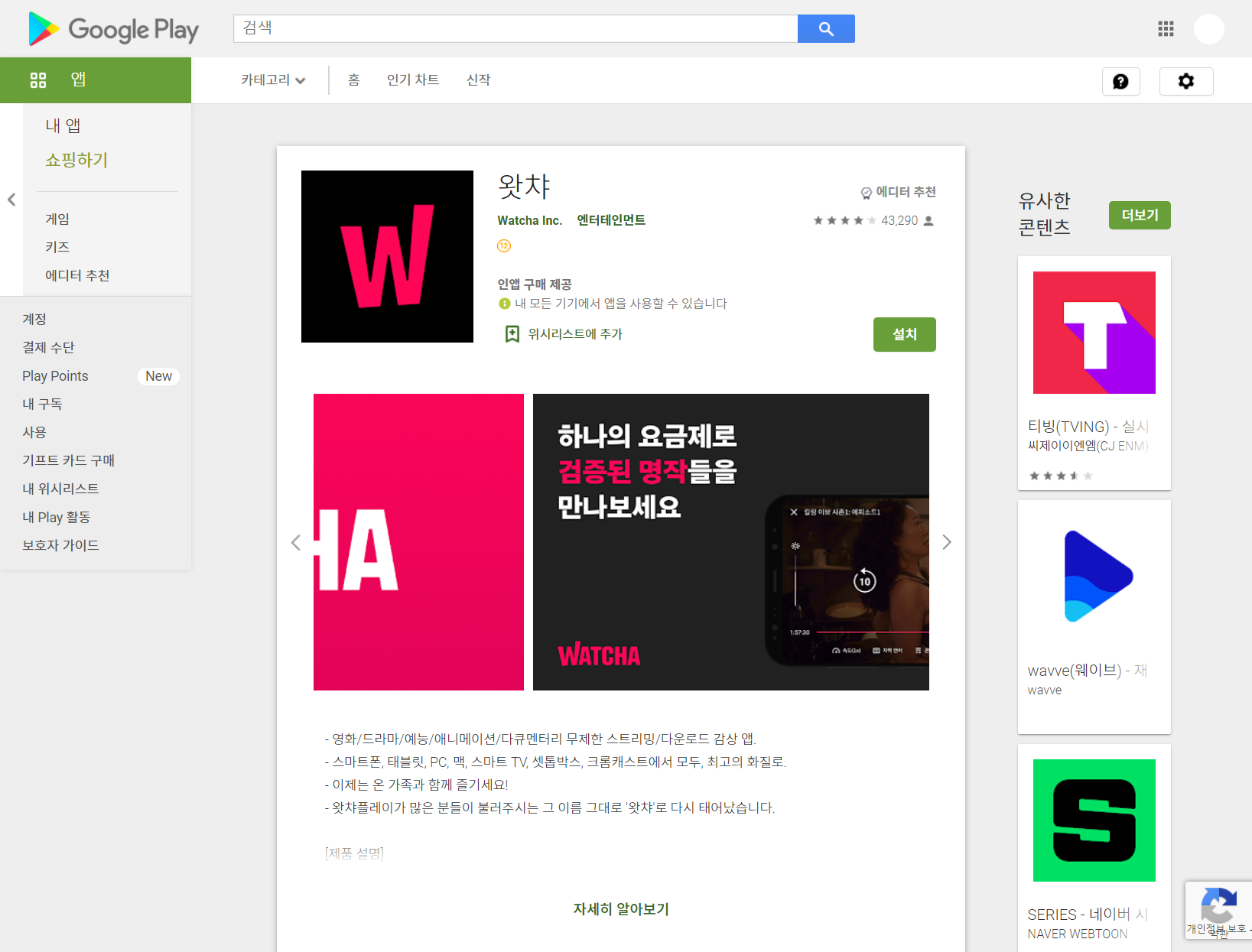This screenshot has width=1252, height=952.
Task: Open Play Points in sidebar
Action: 55,375
